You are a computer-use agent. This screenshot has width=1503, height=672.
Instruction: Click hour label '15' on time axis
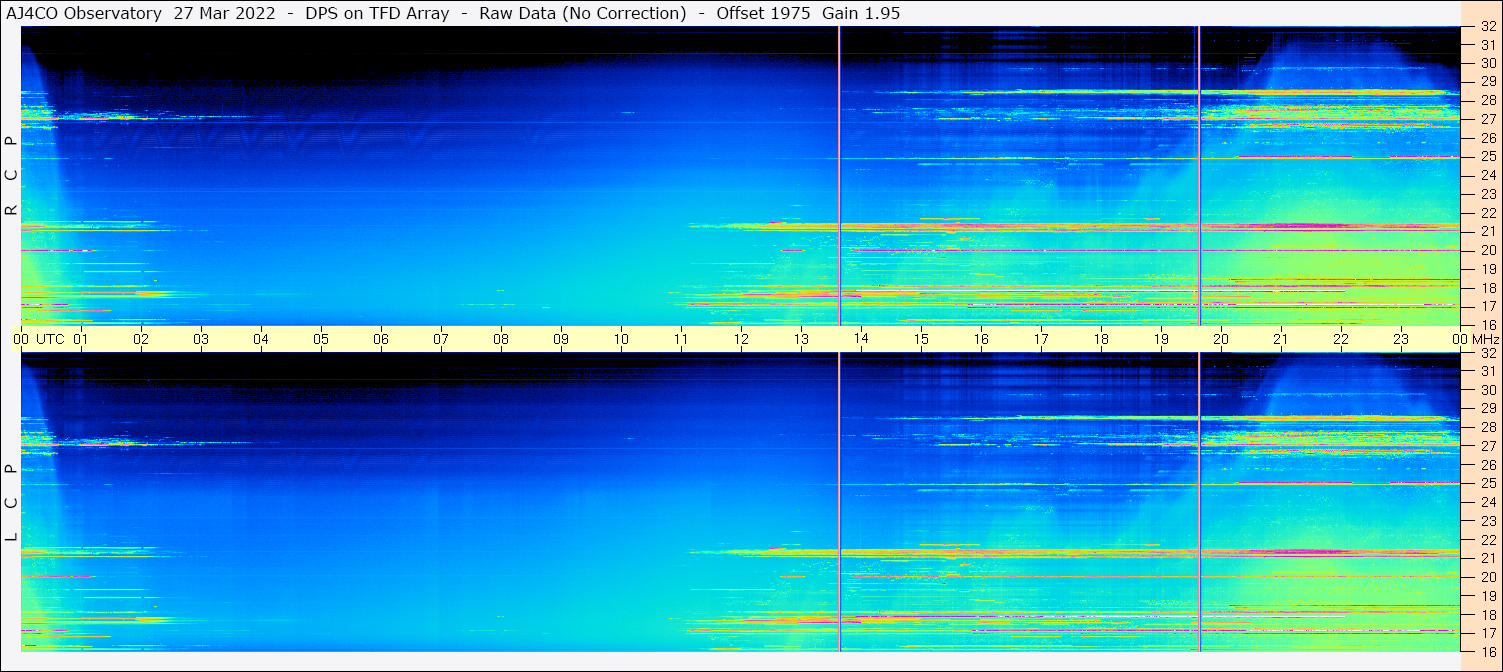coord(921,339)
